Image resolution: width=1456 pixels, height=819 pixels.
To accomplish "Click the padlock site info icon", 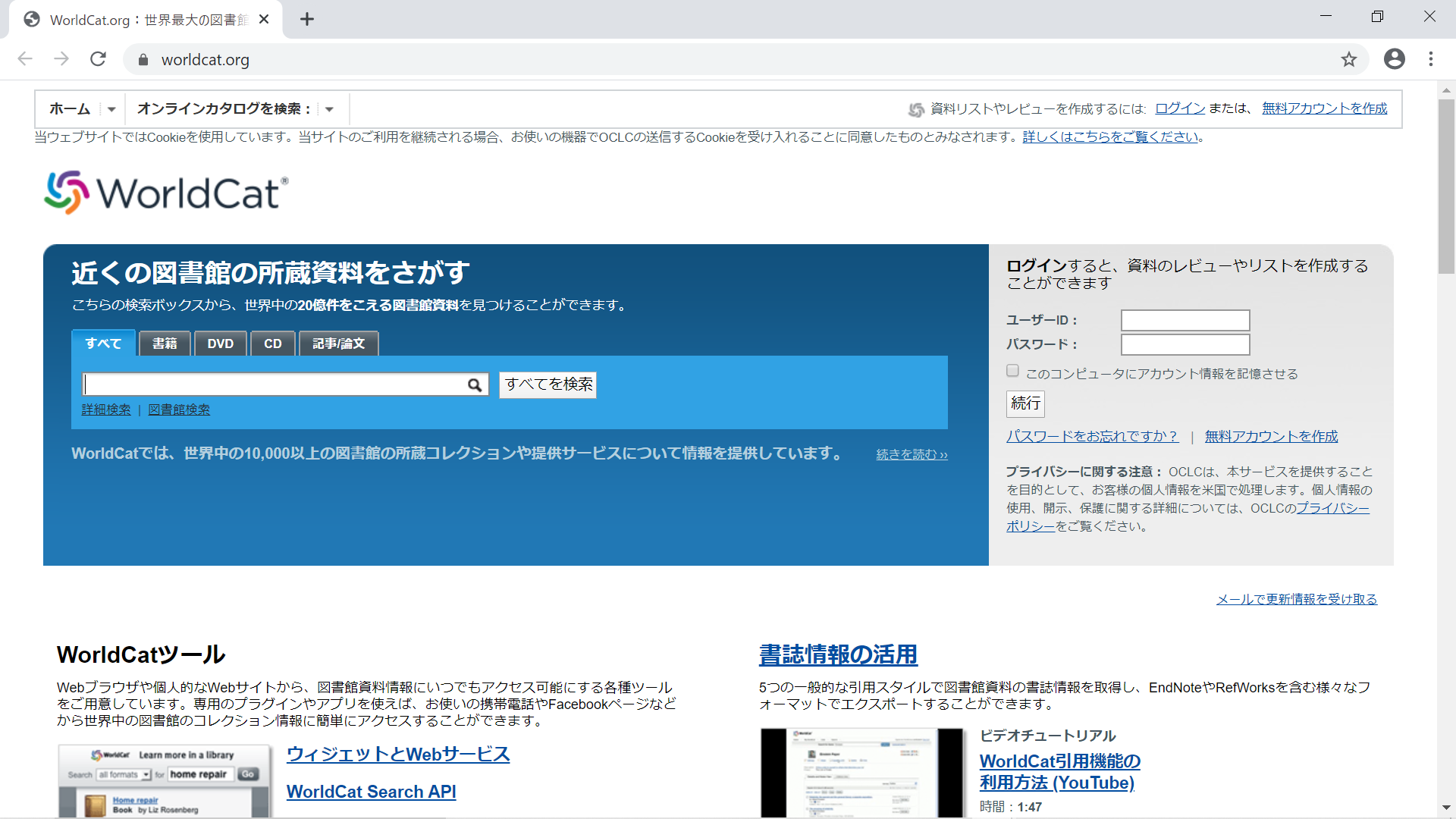I will 143,59.
